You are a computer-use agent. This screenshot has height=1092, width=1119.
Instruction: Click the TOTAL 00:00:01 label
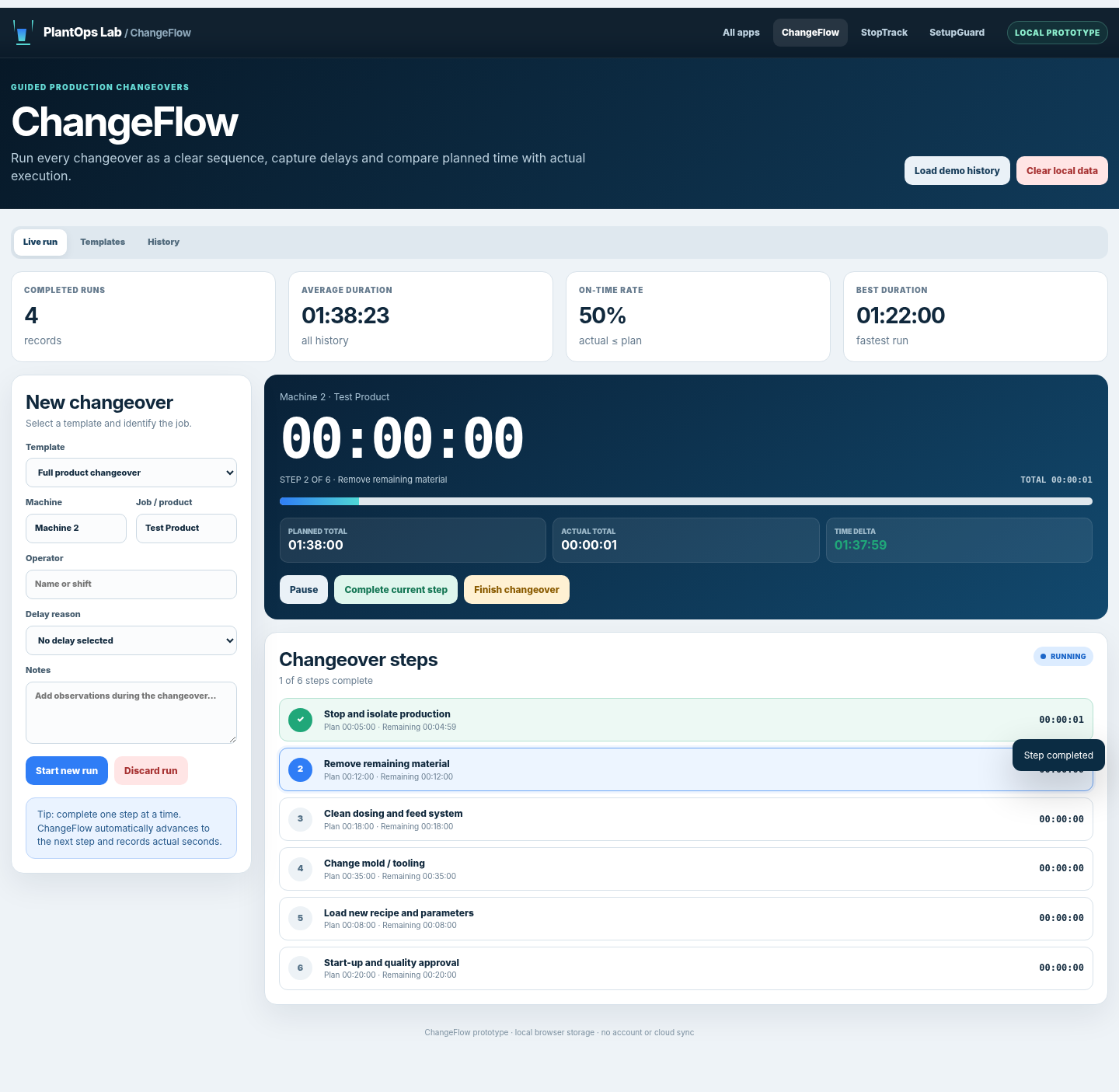click(x=1056, y=480)
